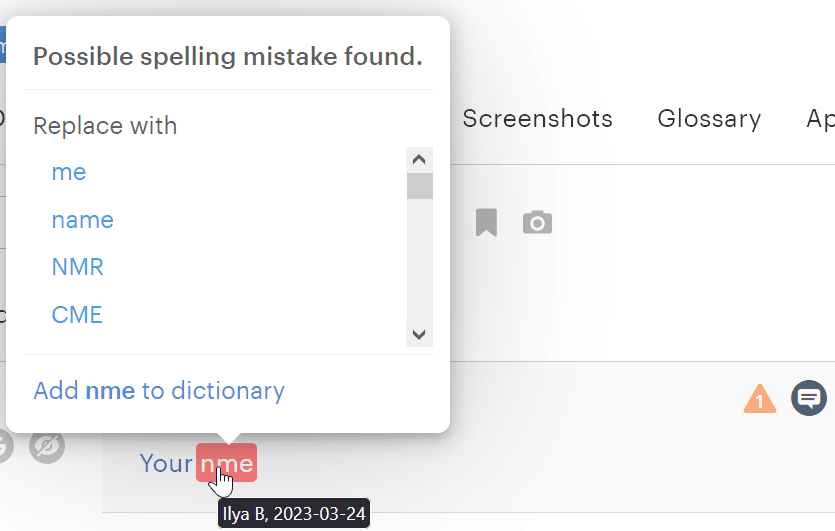Image resolution: width=835 pixels, height=531 pixels.
Task: Choose "name" as the replacement word
Action: (x=83, y=220)
